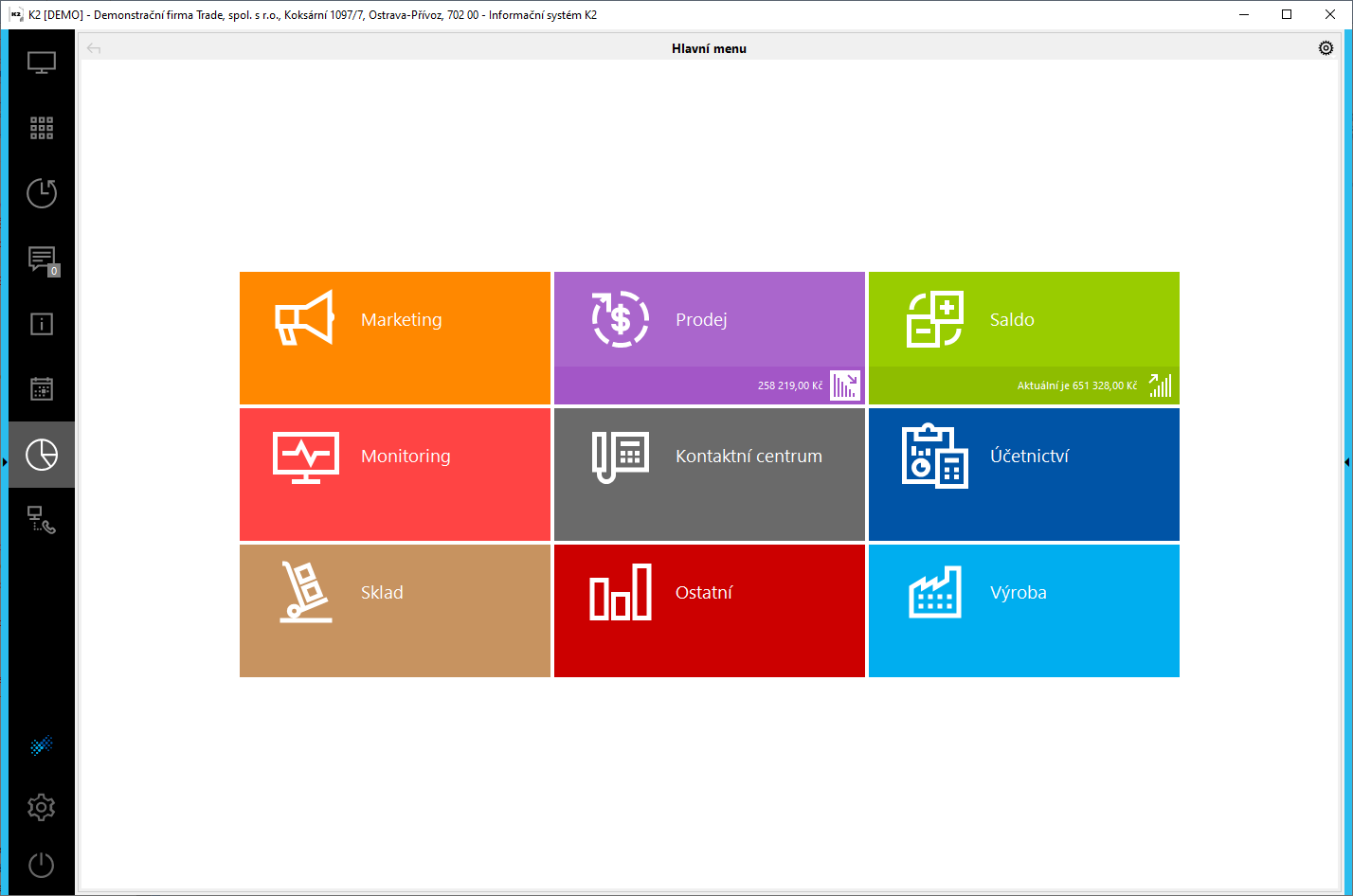The height and width of the screenshot is (896, 1353).
Task: Open the network phone icon in sidebar
Action: 42,520
